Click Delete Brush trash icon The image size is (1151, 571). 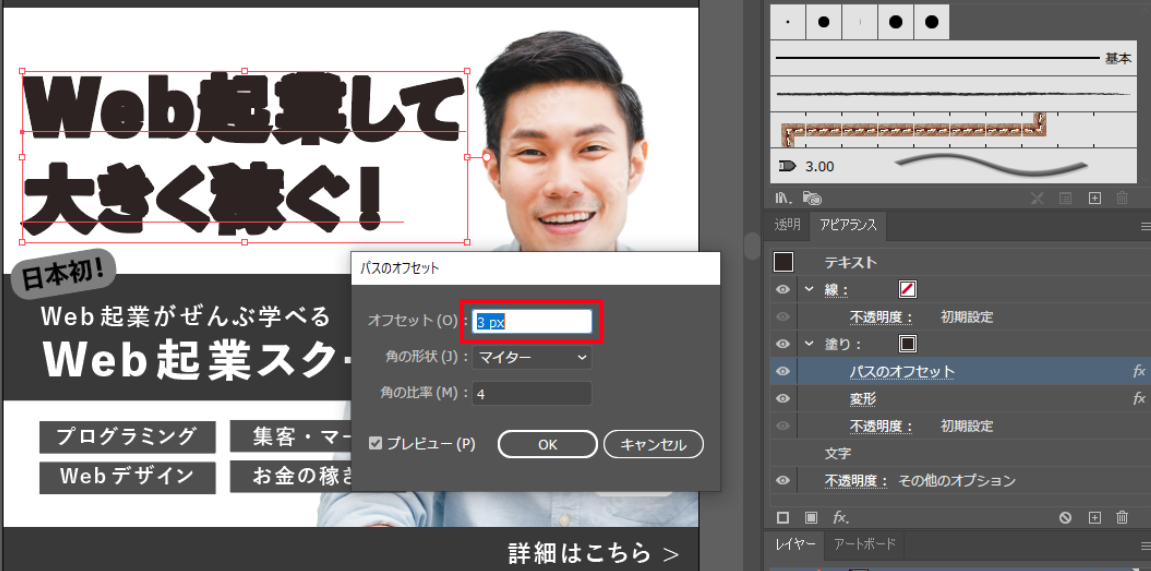[x=1122, y=197]
